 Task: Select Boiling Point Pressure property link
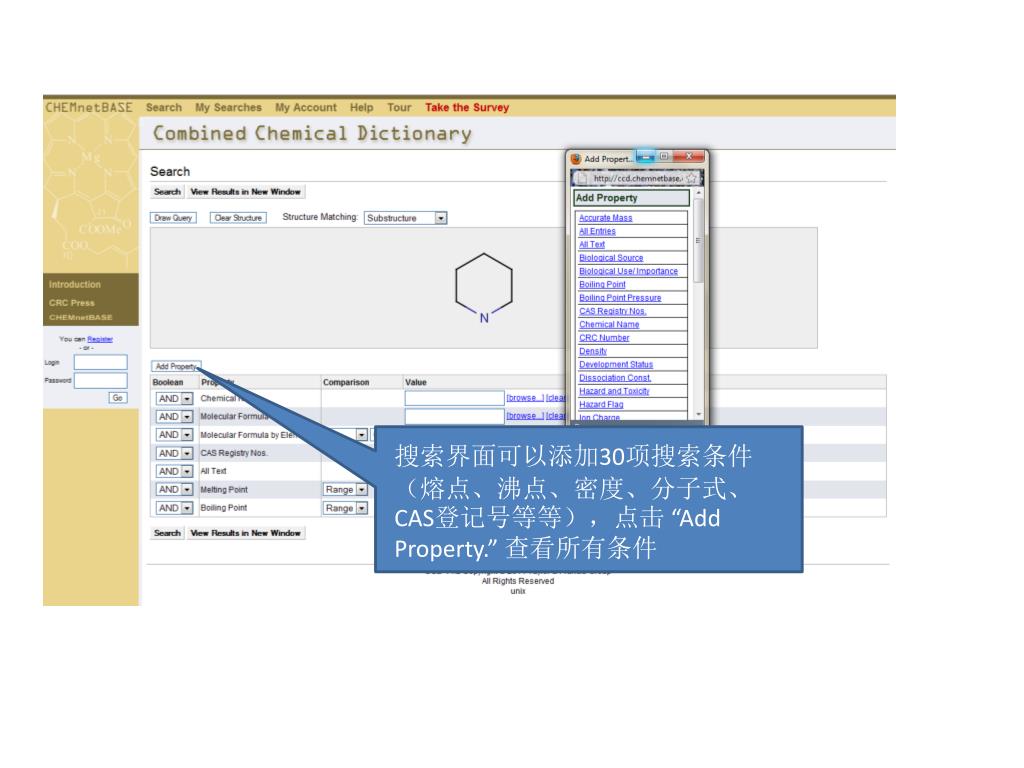620,298
